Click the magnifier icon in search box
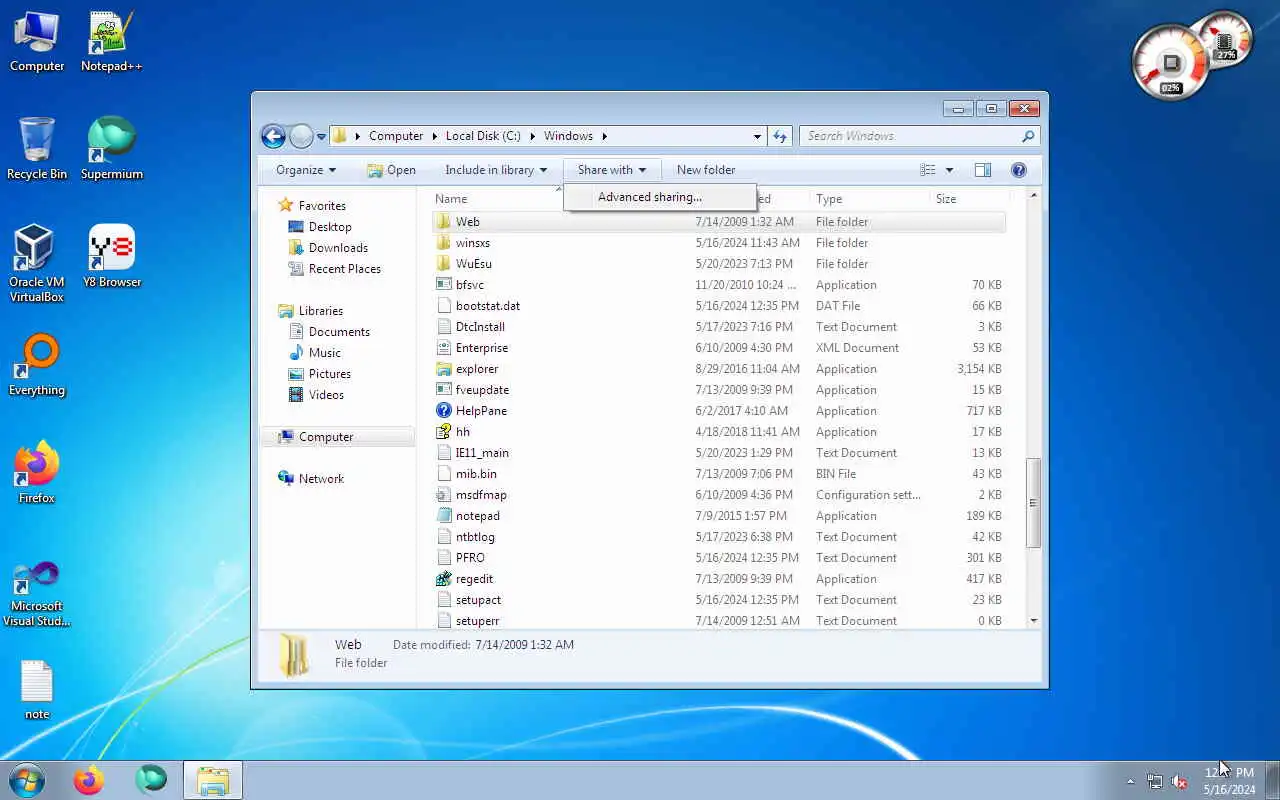The width and height of the screenshot is (1280, 800). coord(1028,136)
